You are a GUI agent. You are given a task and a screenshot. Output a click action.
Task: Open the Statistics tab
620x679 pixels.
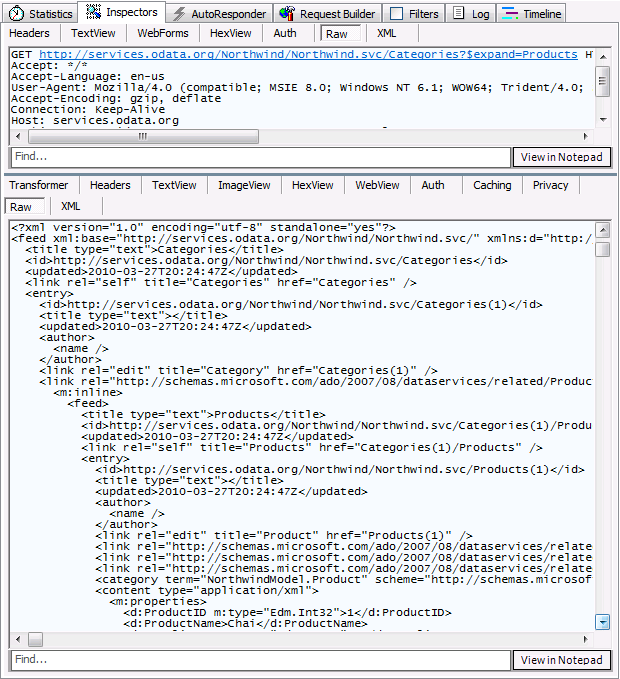(x=41, y=14)
